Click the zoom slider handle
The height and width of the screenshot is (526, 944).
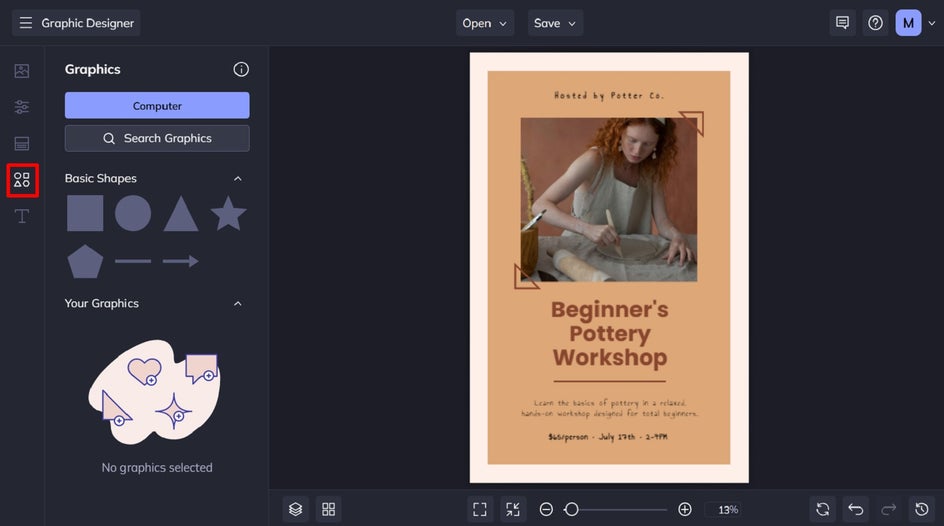pyautogui.click(x=571, y=509)
